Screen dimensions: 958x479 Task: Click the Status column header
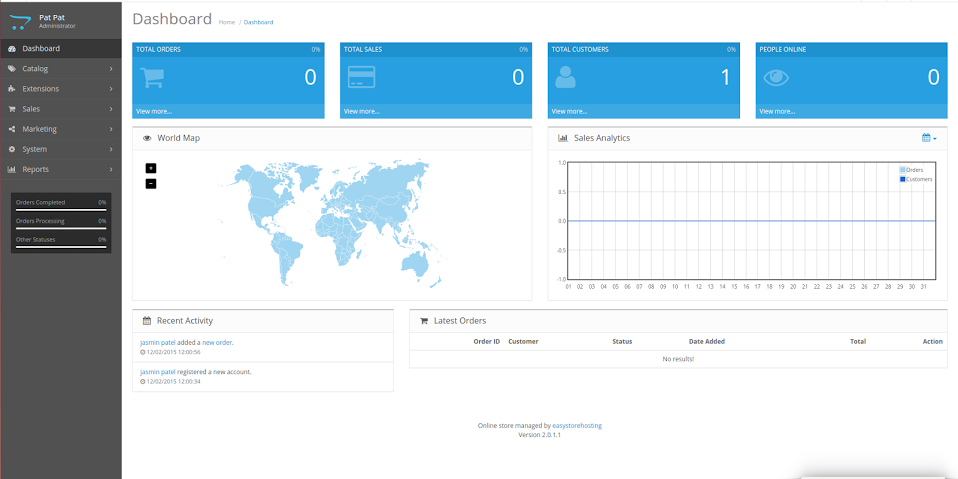(x=622, y=342)
